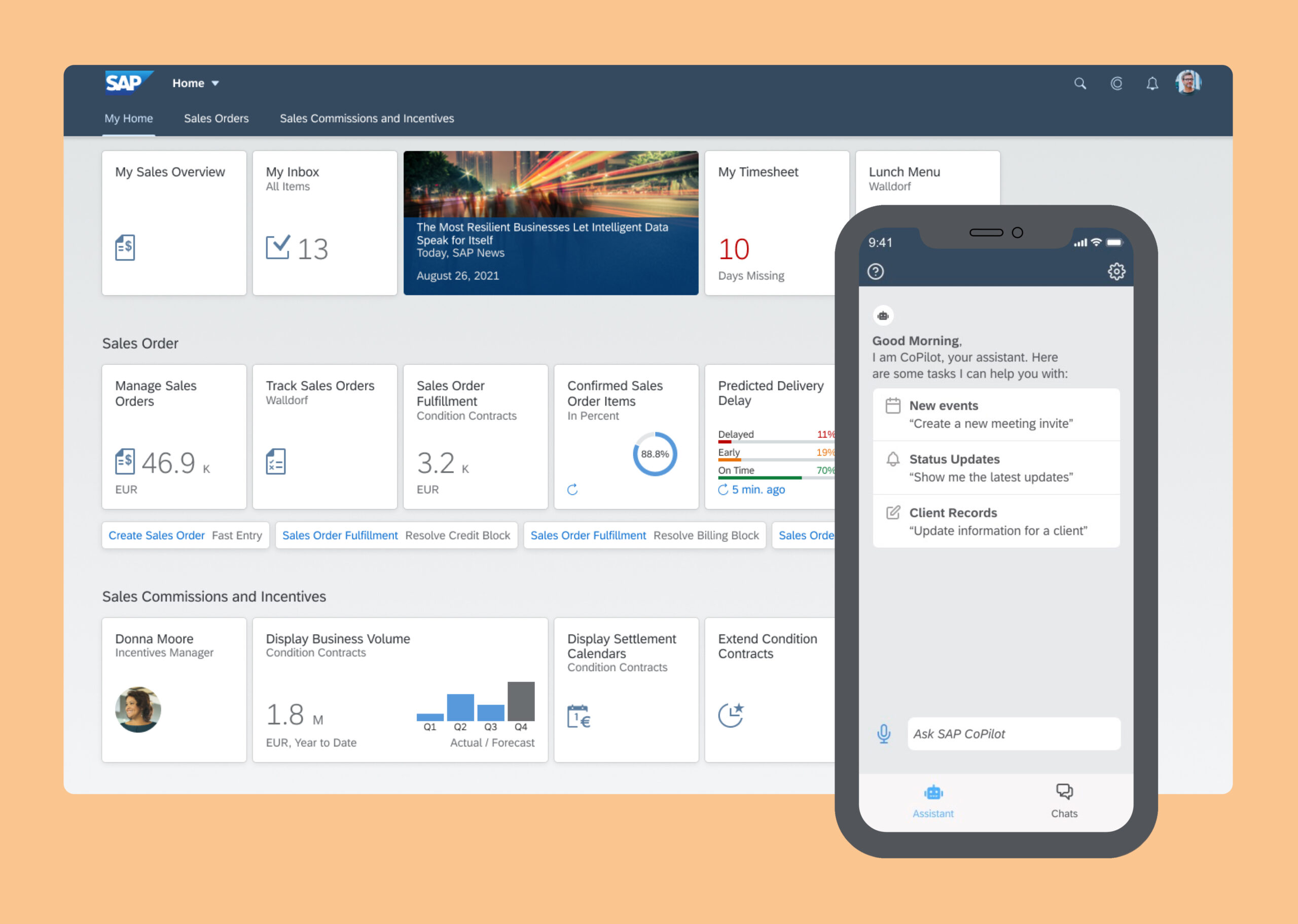The width and height of the screenshot is (1298, 924).
Task: Click the Track Sales Orders checklist icon
Action: [276, 461]
